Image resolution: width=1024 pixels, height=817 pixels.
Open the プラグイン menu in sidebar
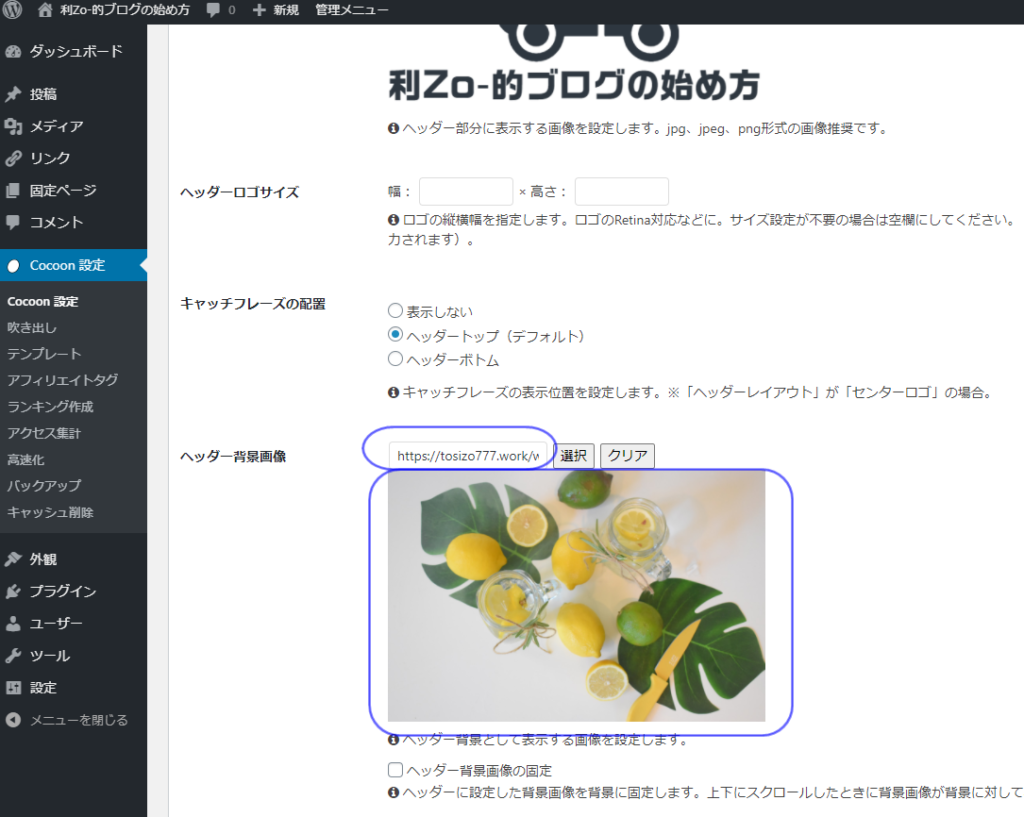pyautogui.click(x=62, y=591)
